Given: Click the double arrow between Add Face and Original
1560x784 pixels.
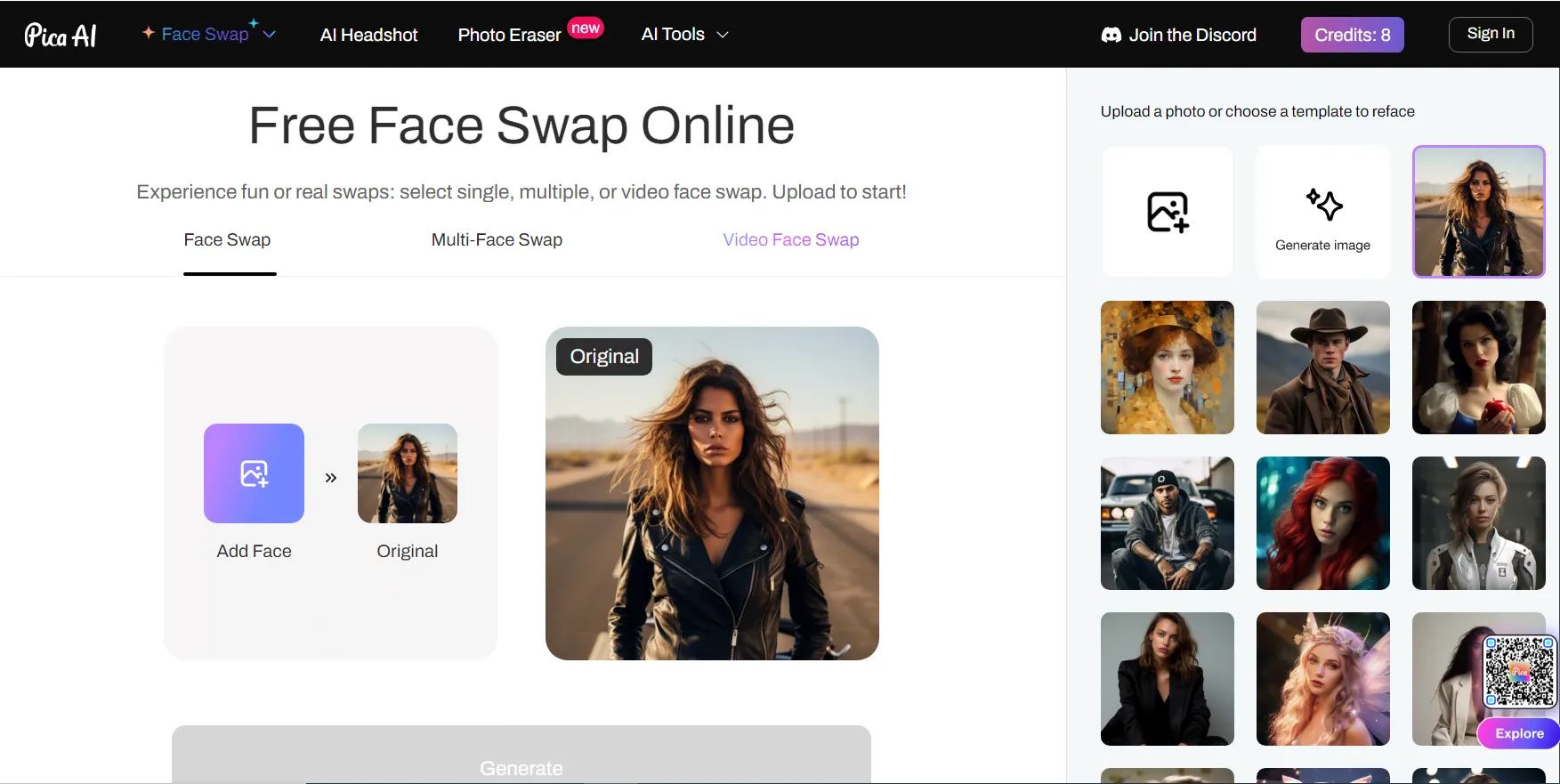Looking at the screenshot, I should [x=331, y=478].
